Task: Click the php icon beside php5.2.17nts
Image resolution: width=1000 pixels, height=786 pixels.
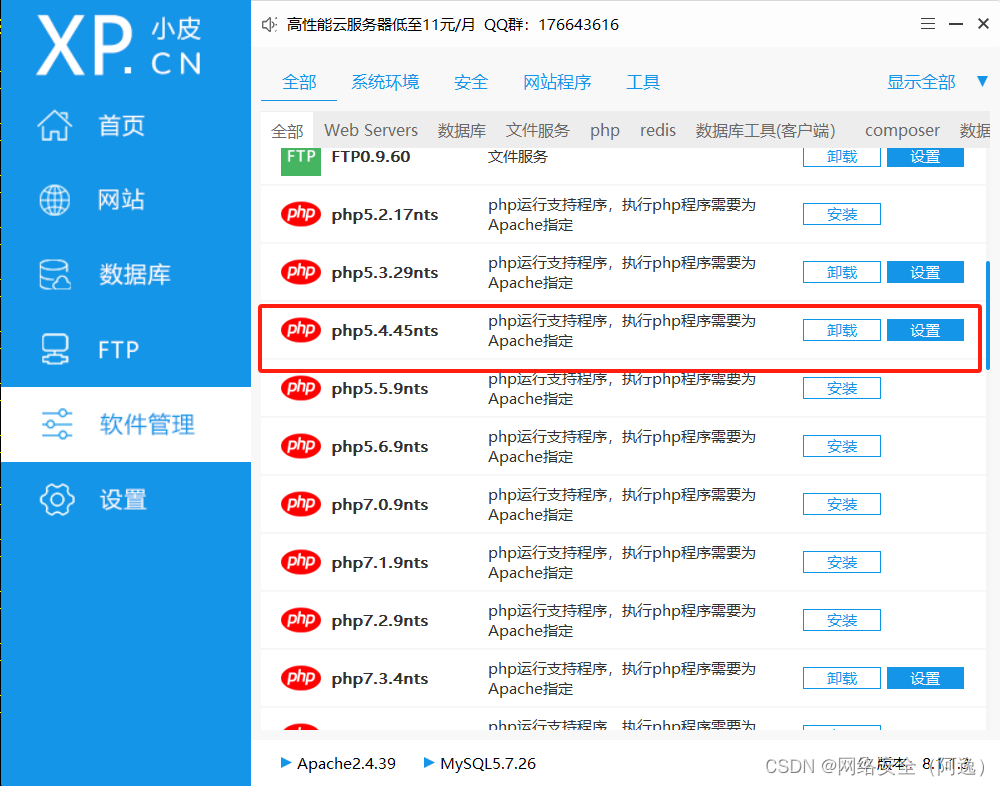Action: (301, 214)
